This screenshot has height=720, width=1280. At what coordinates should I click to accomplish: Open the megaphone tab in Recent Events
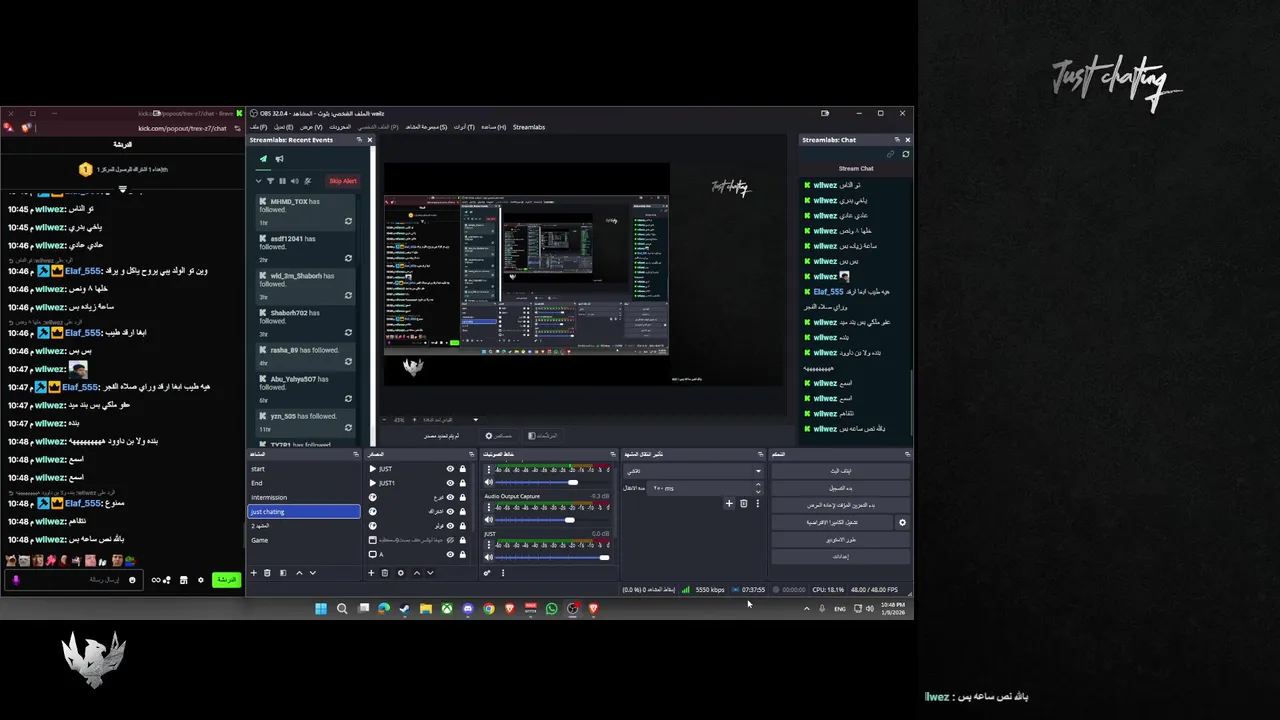click(280, 158)
